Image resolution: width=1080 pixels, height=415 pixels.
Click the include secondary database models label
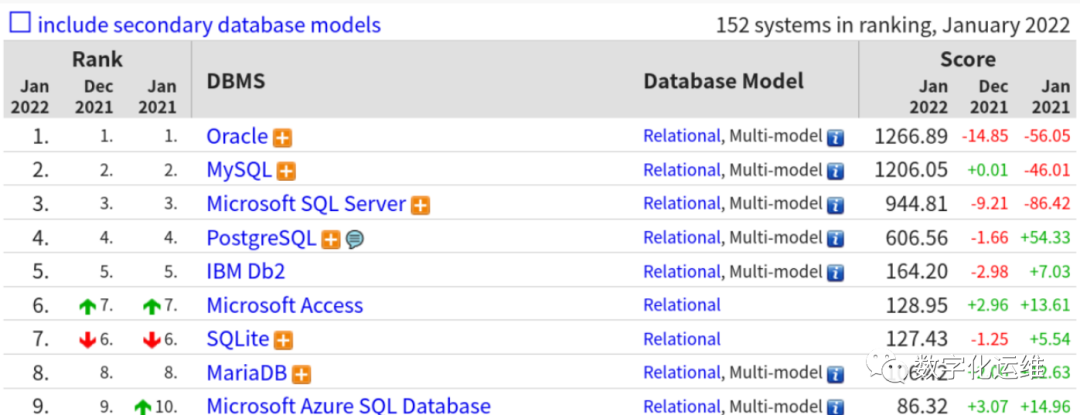pyautogui.click(x=209, y=24)
